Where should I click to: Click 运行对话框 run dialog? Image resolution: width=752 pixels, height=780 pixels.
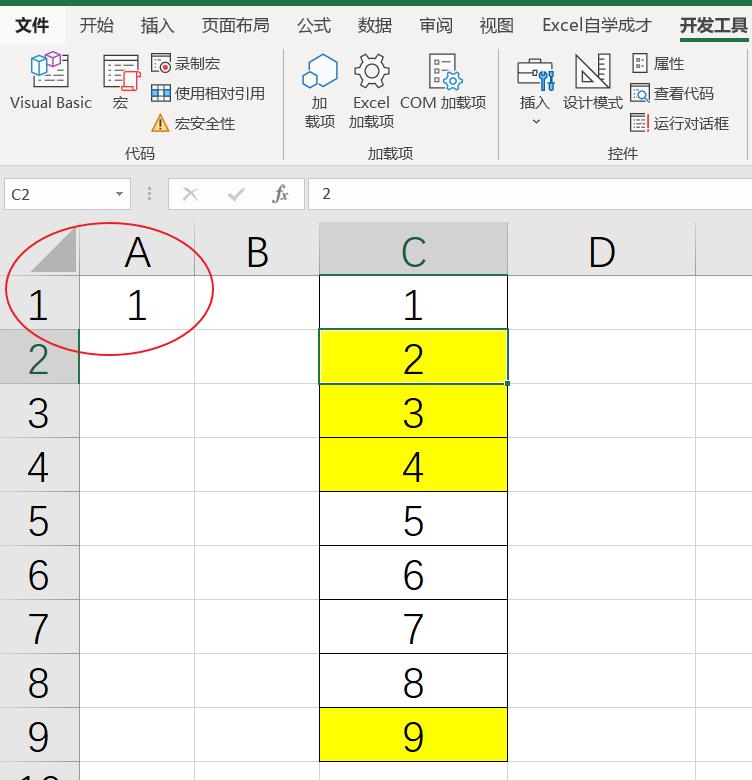[x=679, y=123]
